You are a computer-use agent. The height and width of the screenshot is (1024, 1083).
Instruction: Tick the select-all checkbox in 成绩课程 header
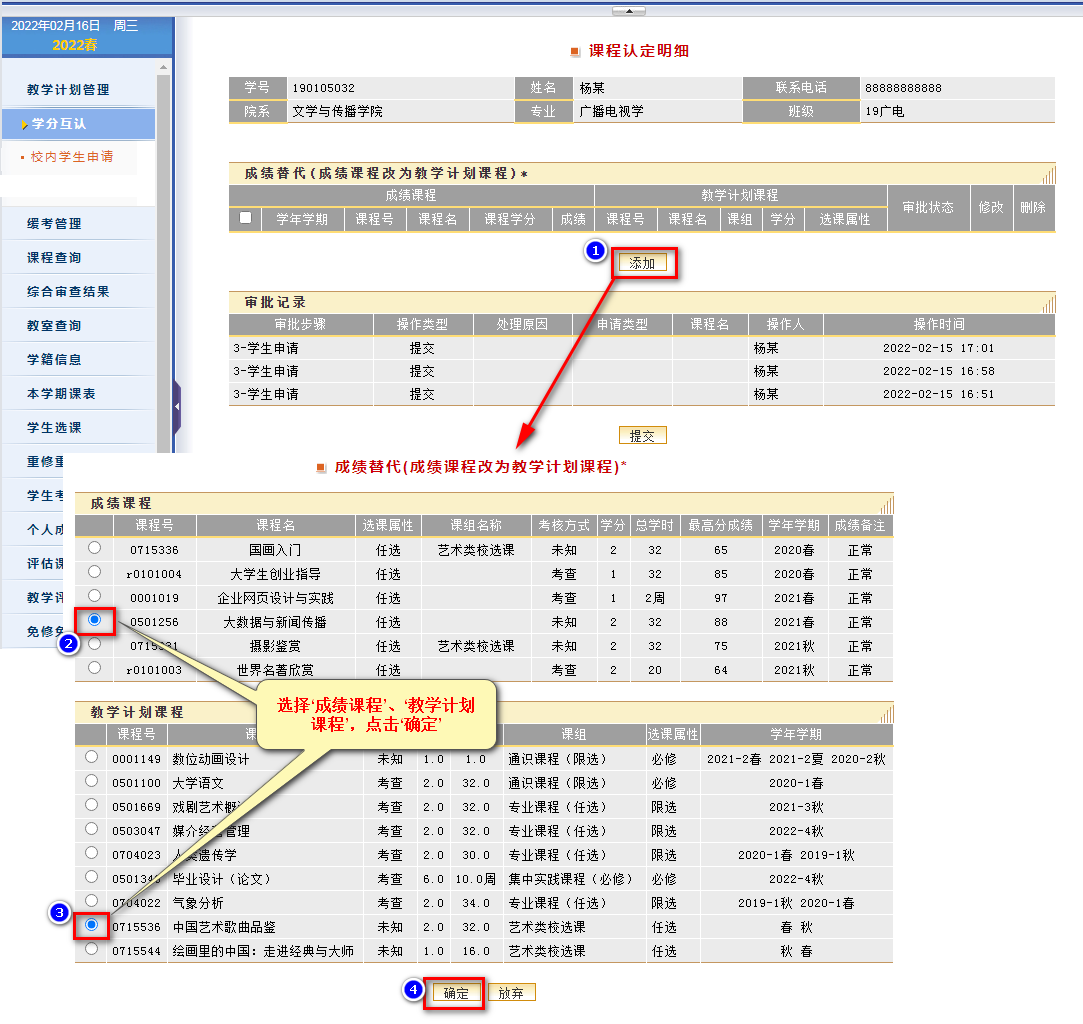point(246,218)
